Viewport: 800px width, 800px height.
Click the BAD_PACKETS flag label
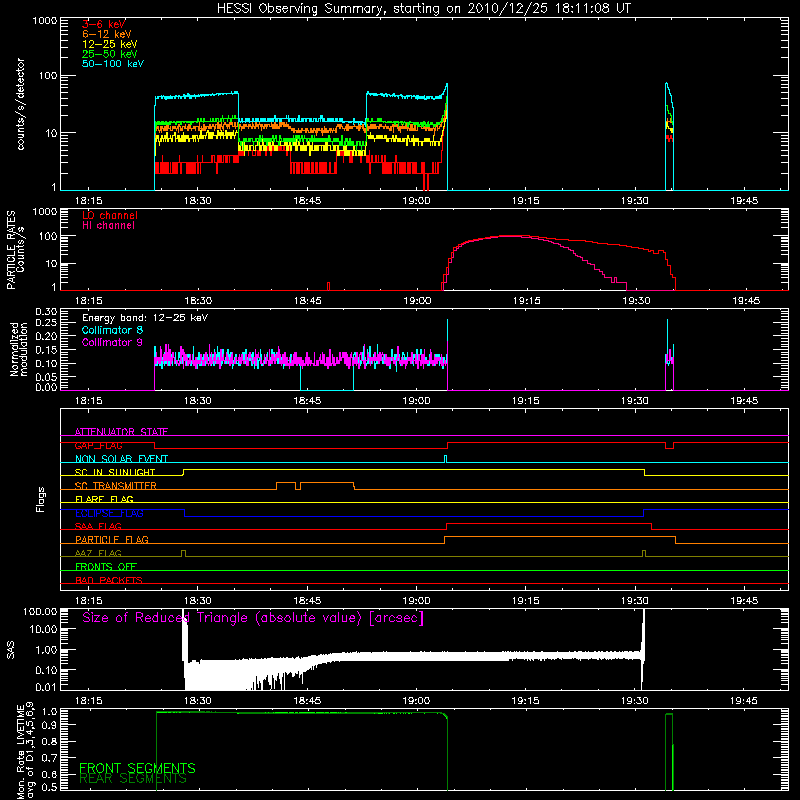pos(109,580)
